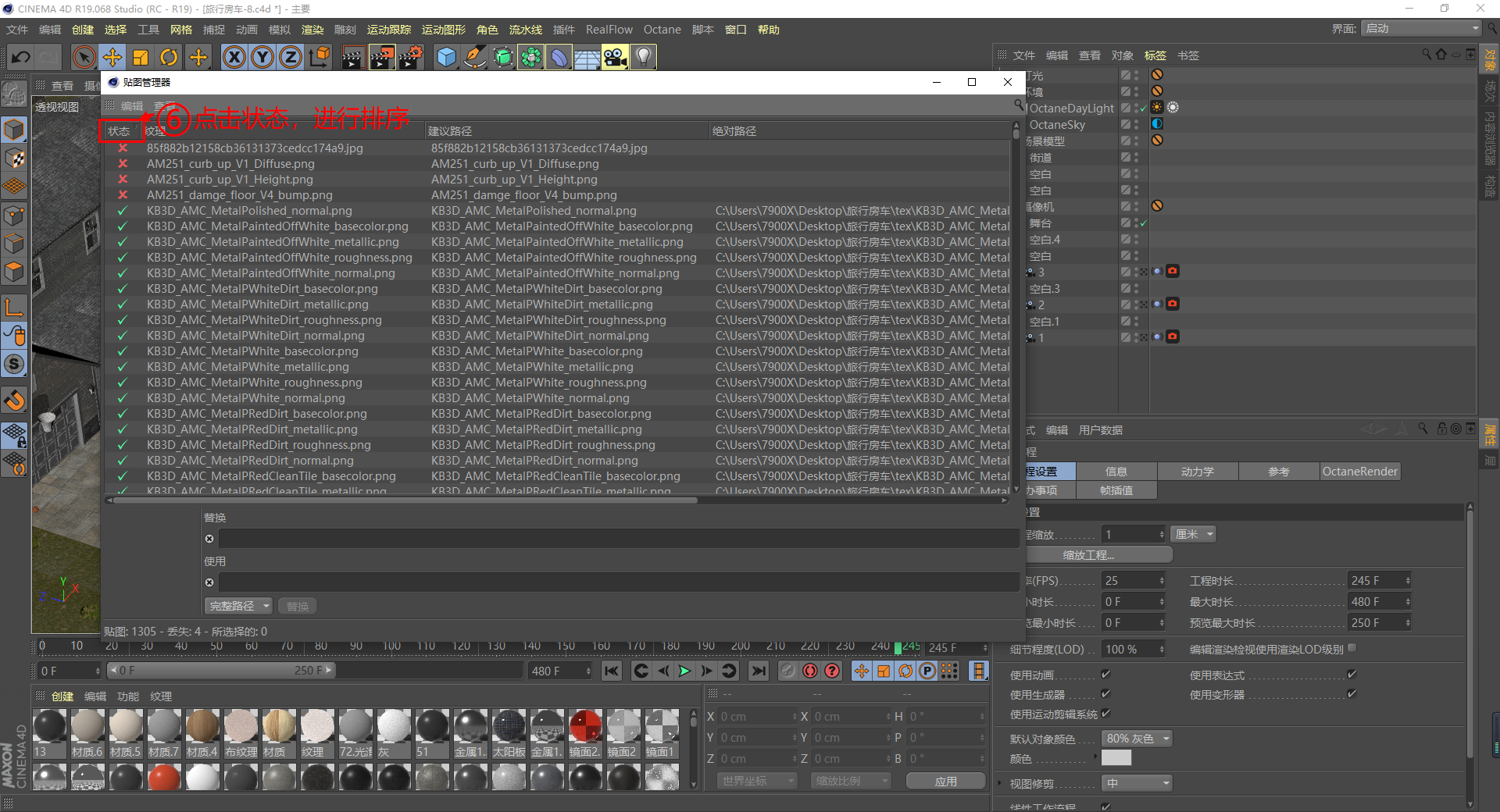The width and height of the screenshot is (1500, 812).
Task: Add a camera object from toolbar
Action: pyautogui.click(x=616, y=57)
